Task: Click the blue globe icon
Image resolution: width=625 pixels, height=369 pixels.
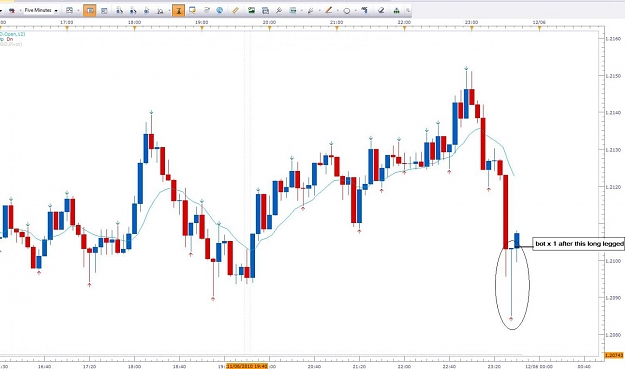Action: point(219,10)
